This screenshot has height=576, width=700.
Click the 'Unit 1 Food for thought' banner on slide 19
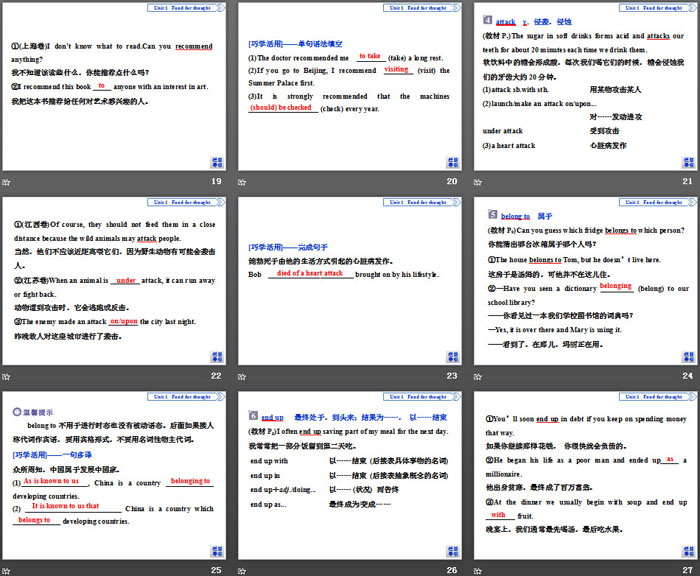pyautogui.click(x=186, y=8)
